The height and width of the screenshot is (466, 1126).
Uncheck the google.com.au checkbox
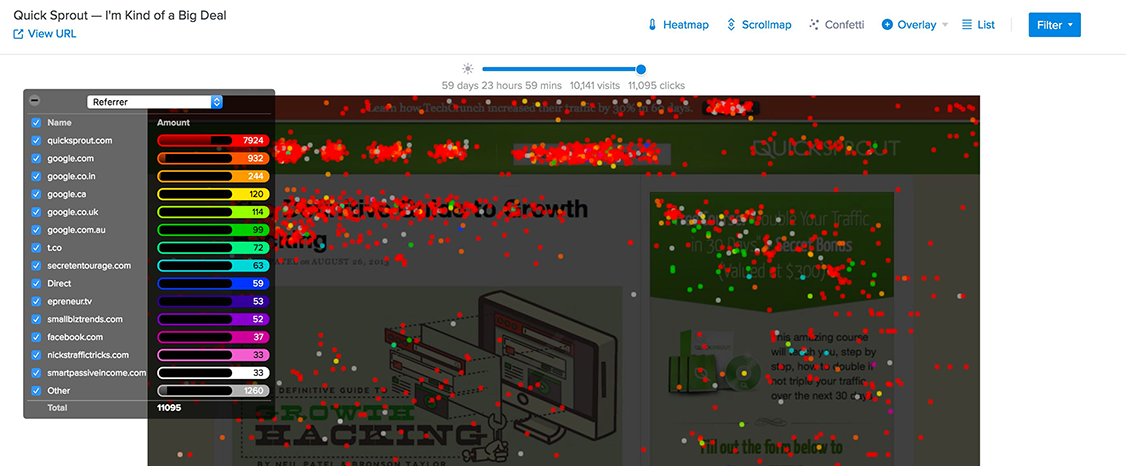[36, 230]
